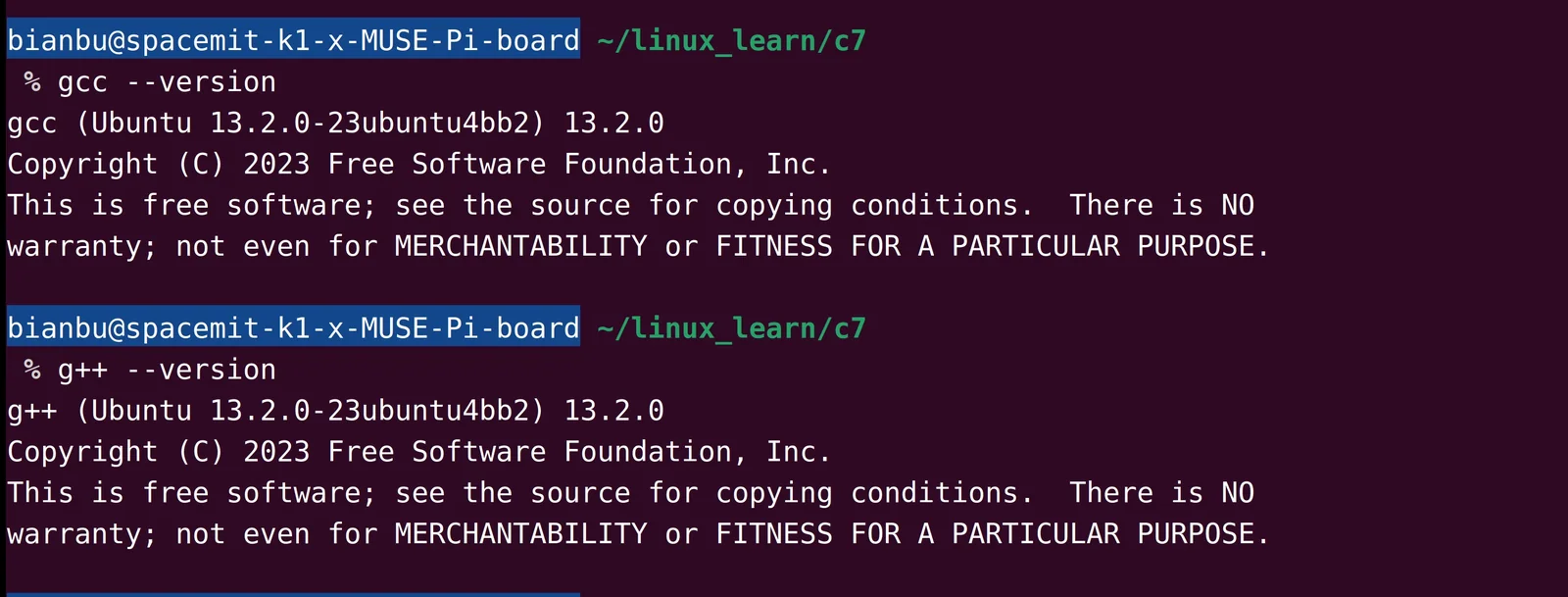Click the partially visible prompt at bottom
Screen dimensions: 1568x597
click(x=293, y=594)
